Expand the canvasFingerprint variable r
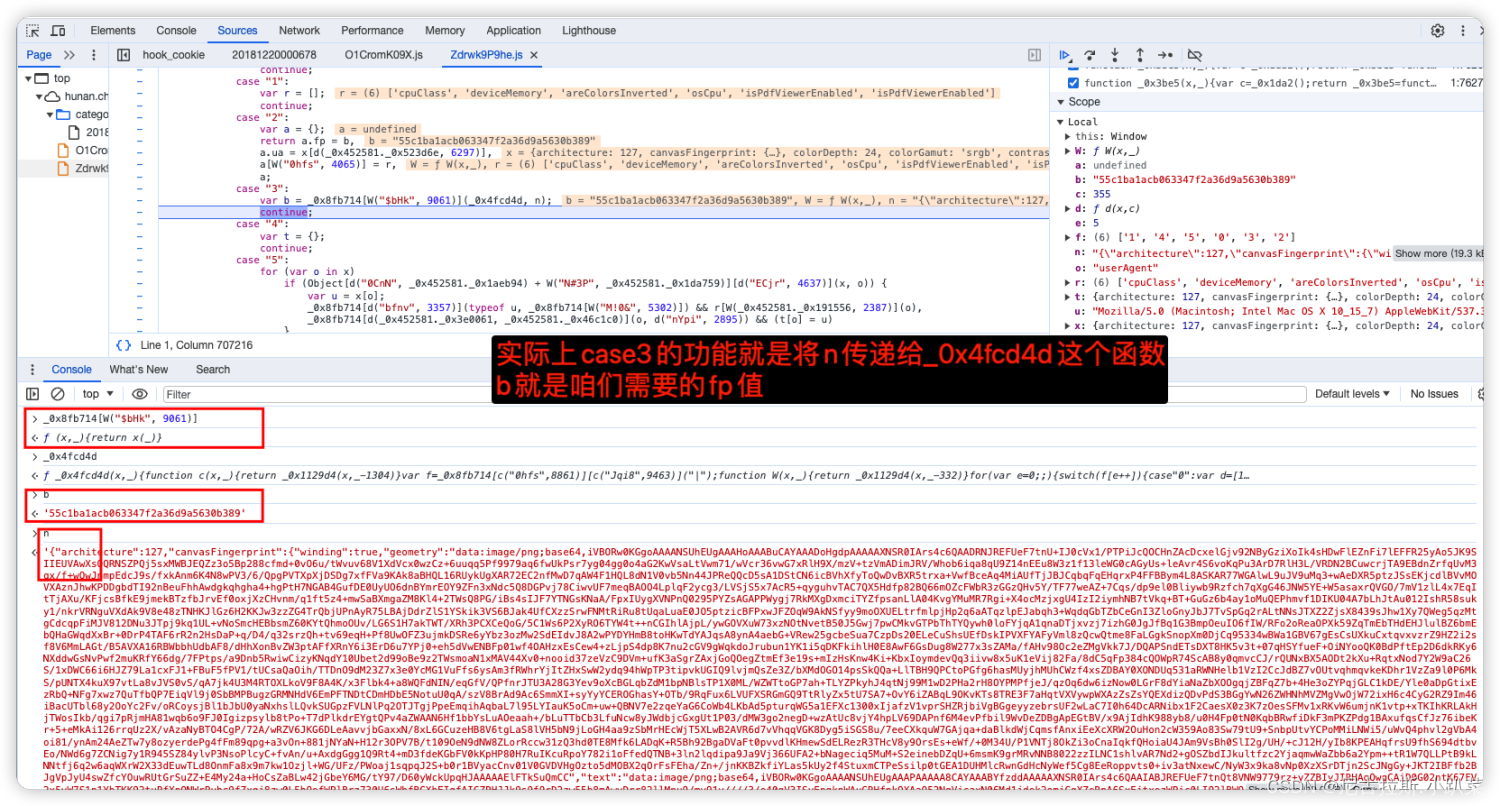 pyautogui.click(x=1065, y=282)
